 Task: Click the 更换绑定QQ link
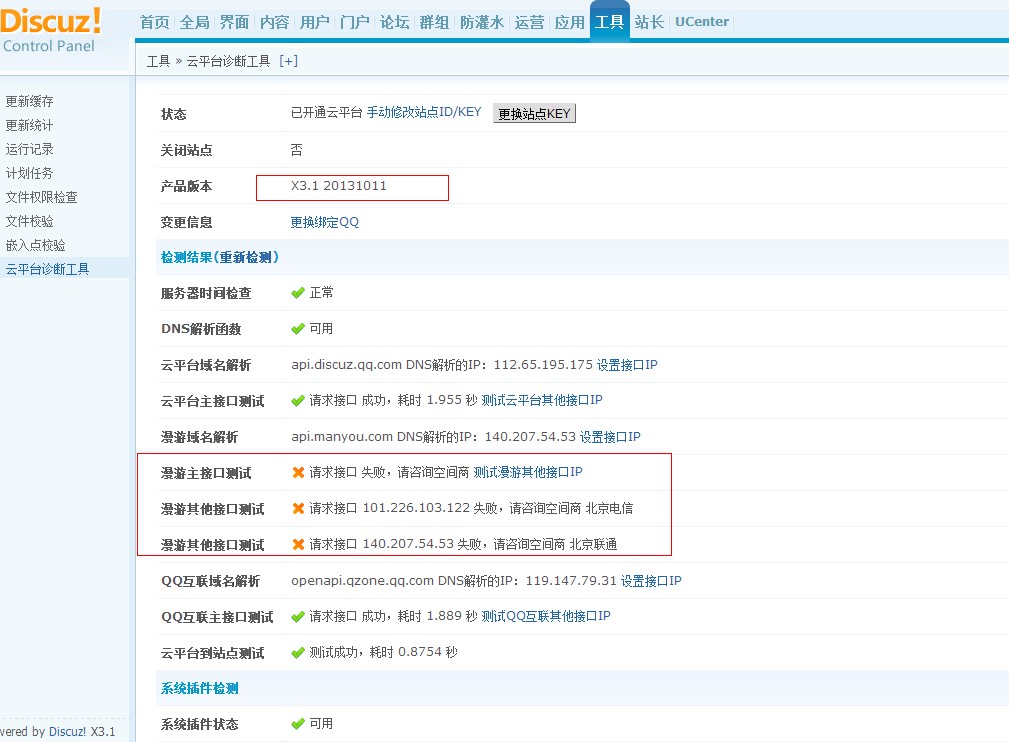(324, 222)
